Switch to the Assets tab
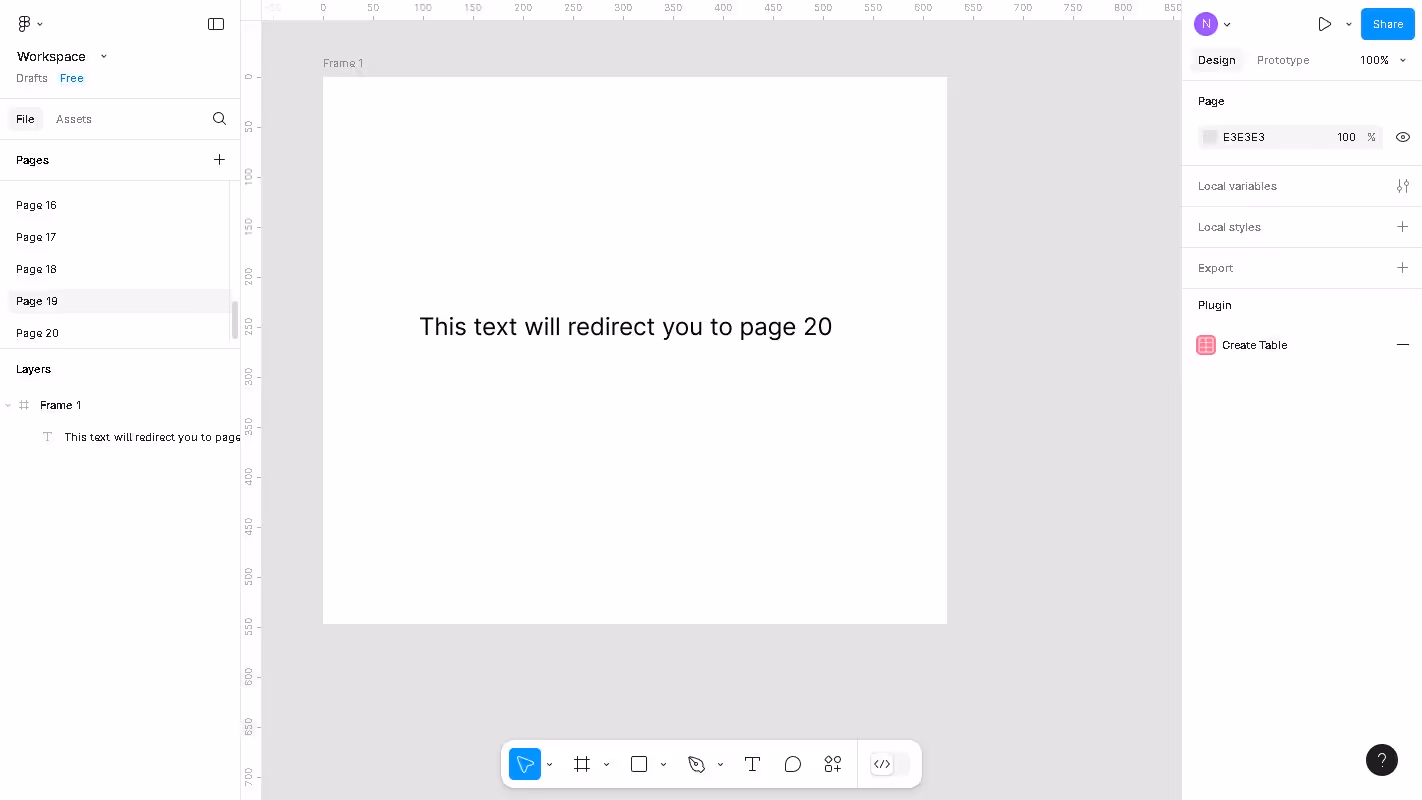 pyautogui.click(x=74, y=119)
